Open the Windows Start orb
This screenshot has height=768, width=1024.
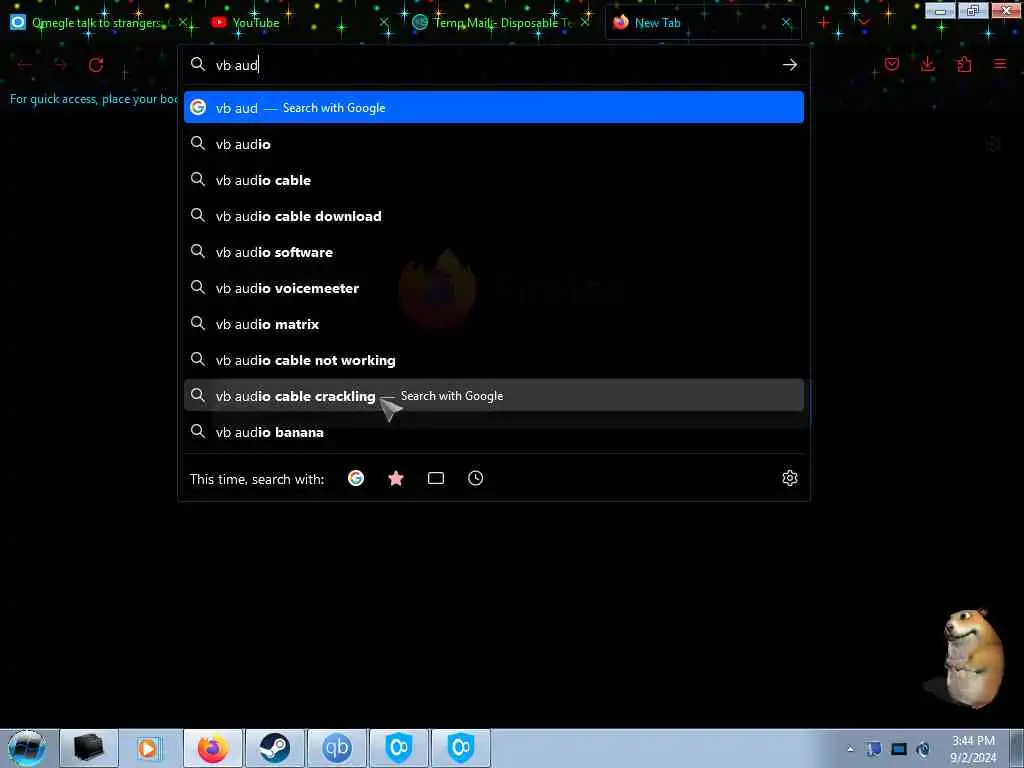(x=27, y=748)
